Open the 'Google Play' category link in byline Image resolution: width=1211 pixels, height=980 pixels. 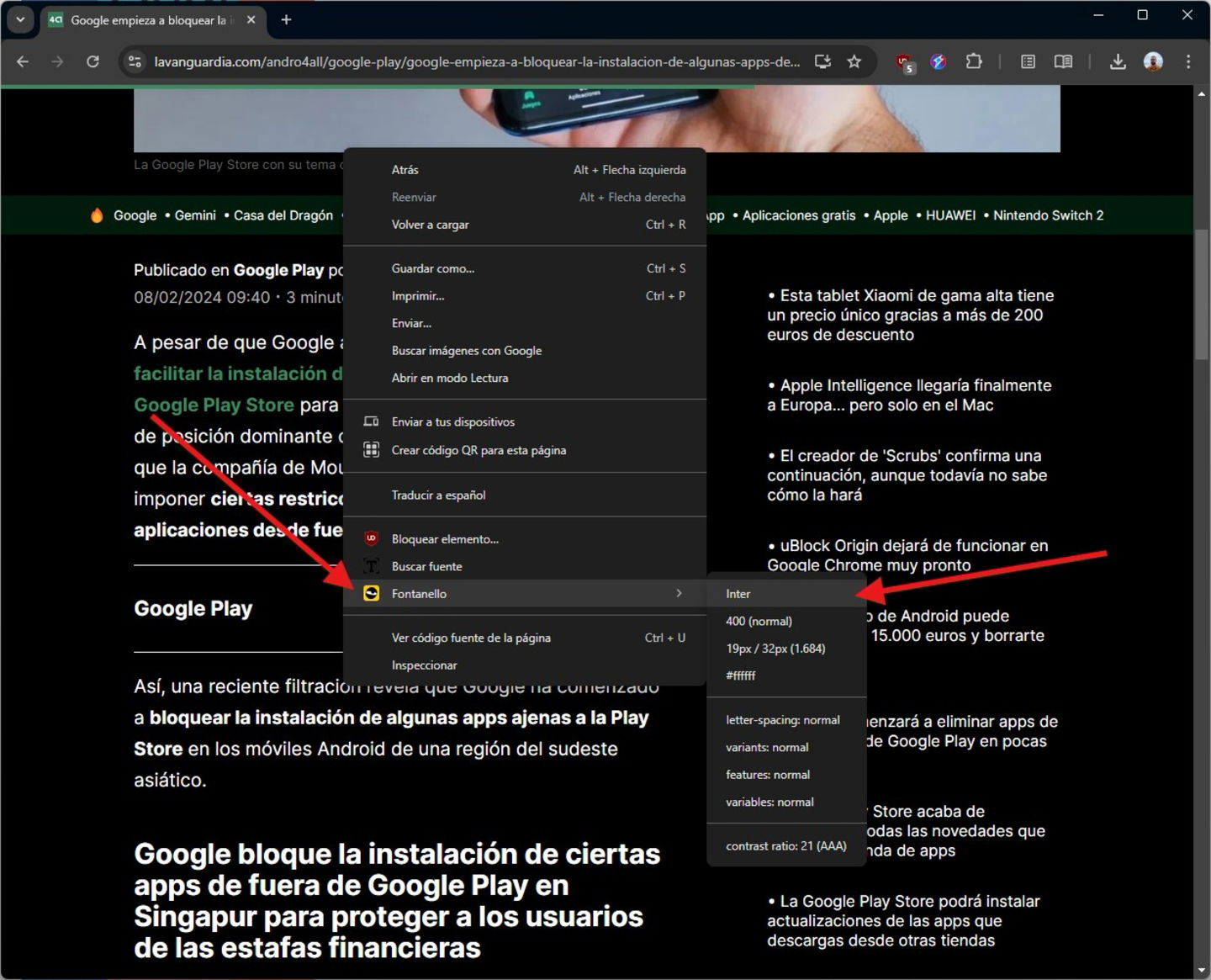click(x=278, y=270)
